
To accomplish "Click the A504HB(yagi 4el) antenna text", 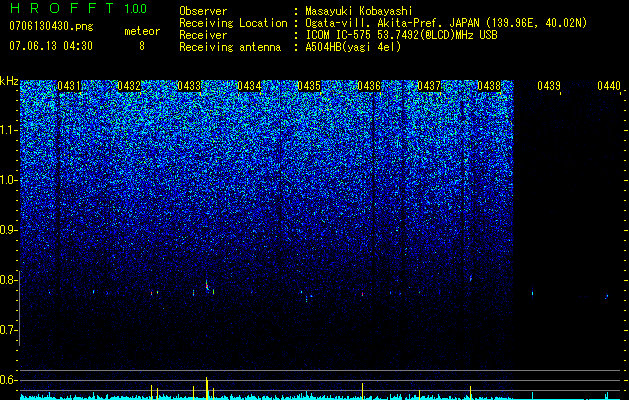I will click(353, 47).
